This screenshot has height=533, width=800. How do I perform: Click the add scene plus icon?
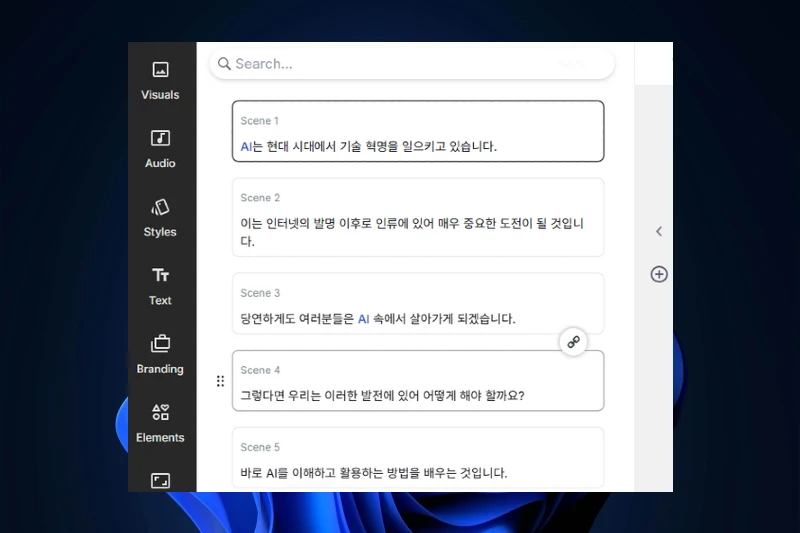659,274
